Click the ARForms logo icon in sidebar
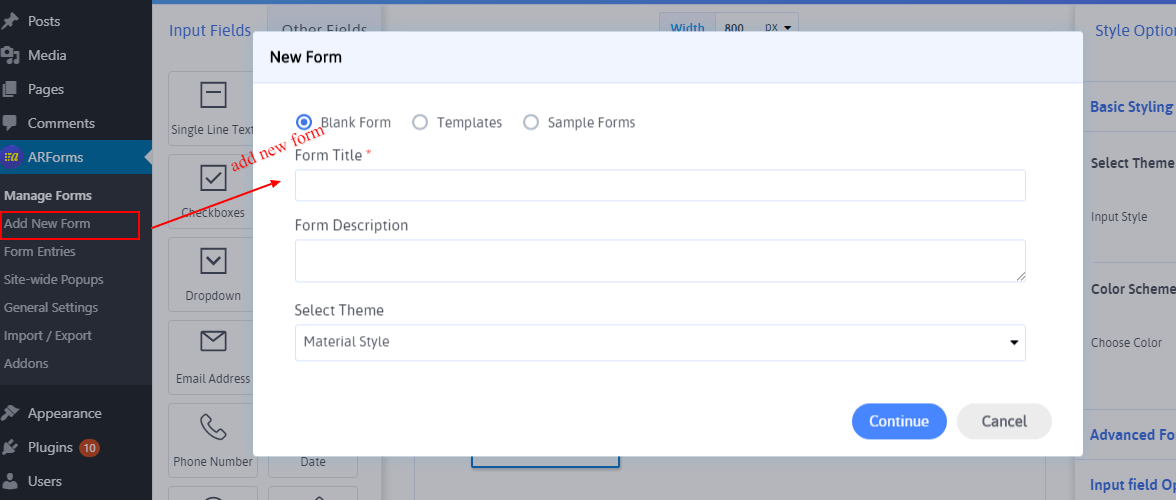This screenshot has height=500, width=1176. point(11,157)
